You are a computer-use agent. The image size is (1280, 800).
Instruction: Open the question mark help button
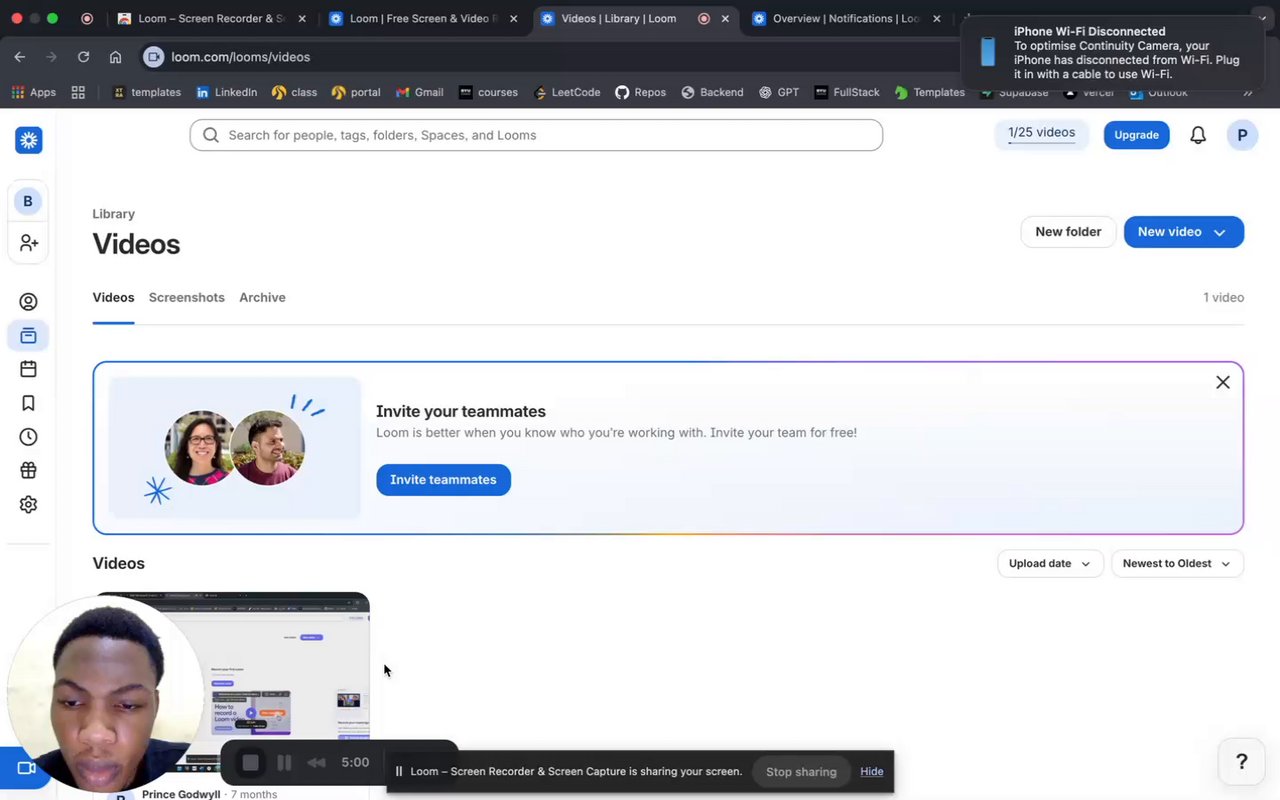(1242, 762)
